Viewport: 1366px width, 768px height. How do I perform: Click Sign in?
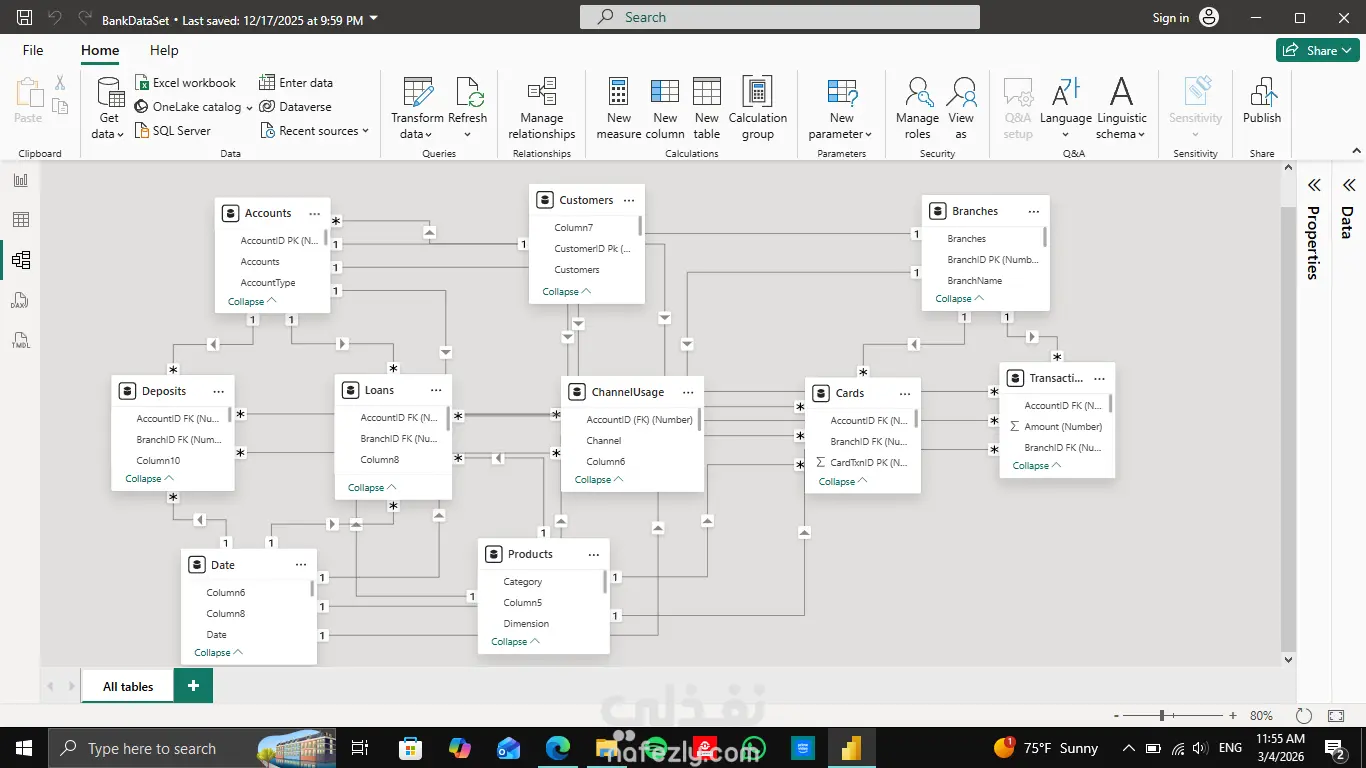tap(1170, 18)
